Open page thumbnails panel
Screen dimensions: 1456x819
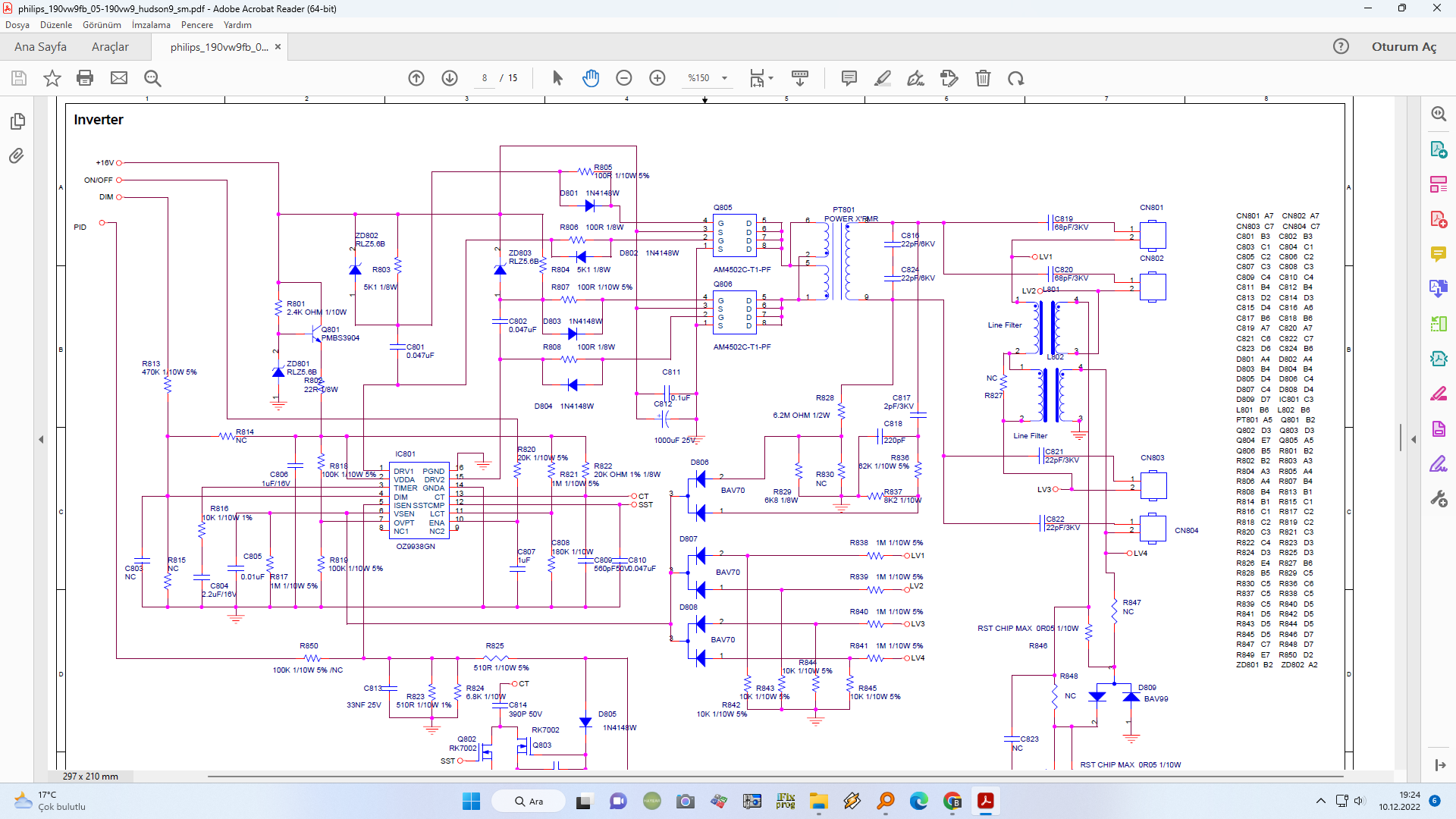(17, 121)
